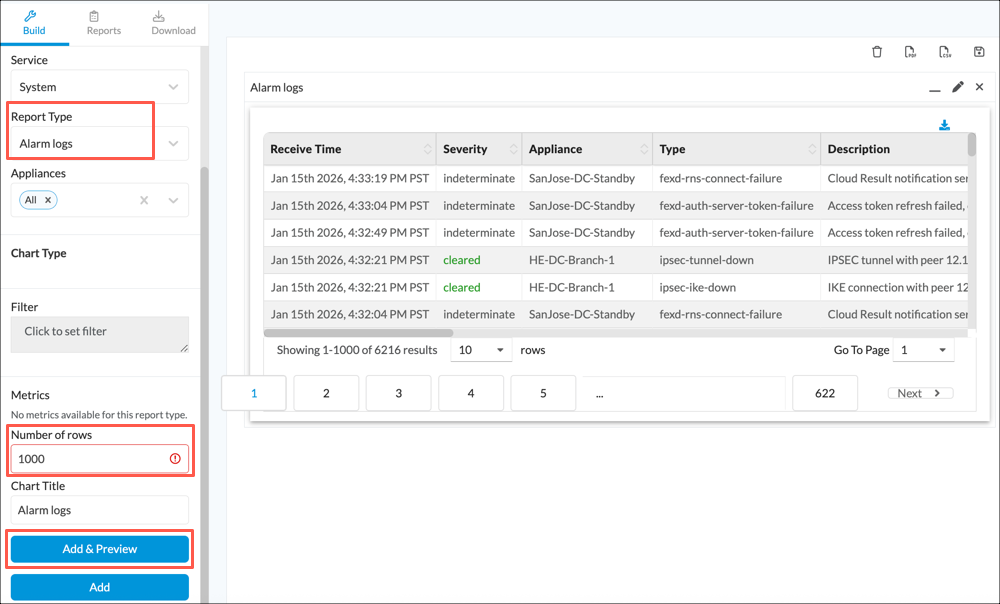Image resolution: width=1000 pixels, height=604 pixels.
Task: Expand the Report Type dropdown
Action: [x=173, y=143]
